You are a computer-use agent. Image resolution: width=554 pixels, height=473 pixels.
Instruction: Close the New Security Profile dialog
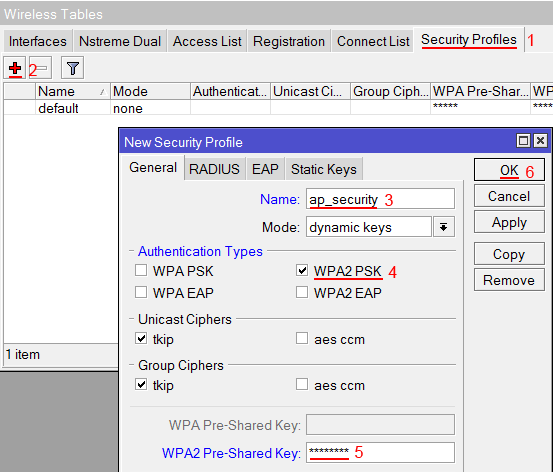click(540, 141)
